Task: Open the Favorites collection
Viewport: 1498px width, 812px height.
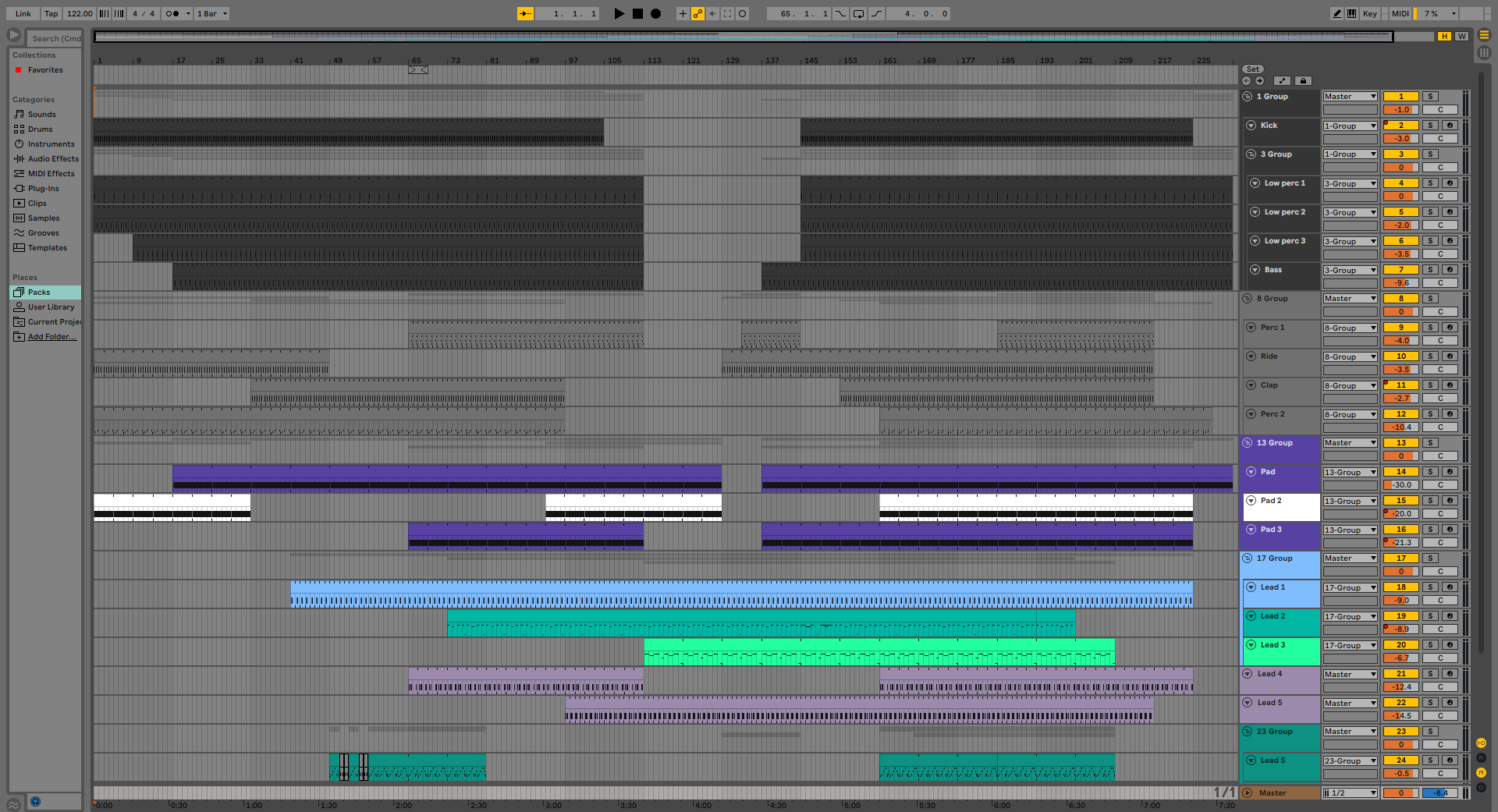Action: tap(45, 70)
